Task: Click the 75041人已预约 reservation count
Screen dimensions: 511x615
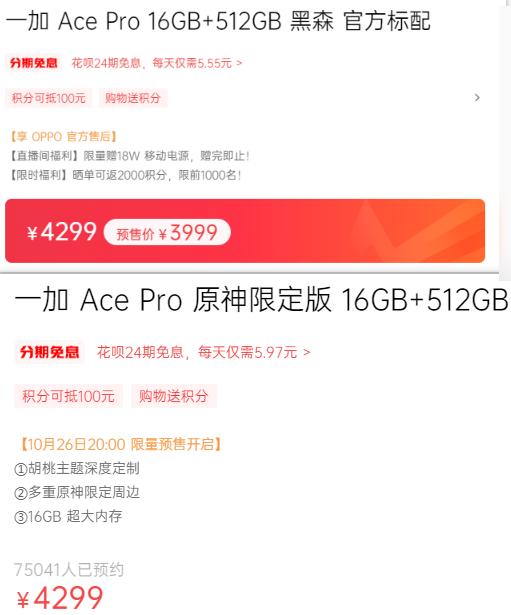Action: [x=69, y=570]
